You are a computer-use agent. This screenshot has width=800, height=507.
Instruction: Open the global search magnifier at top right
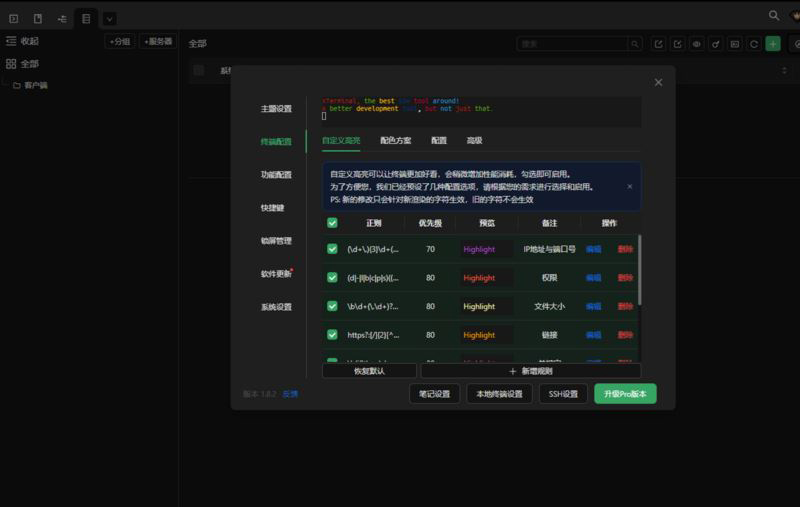[773, 16]
